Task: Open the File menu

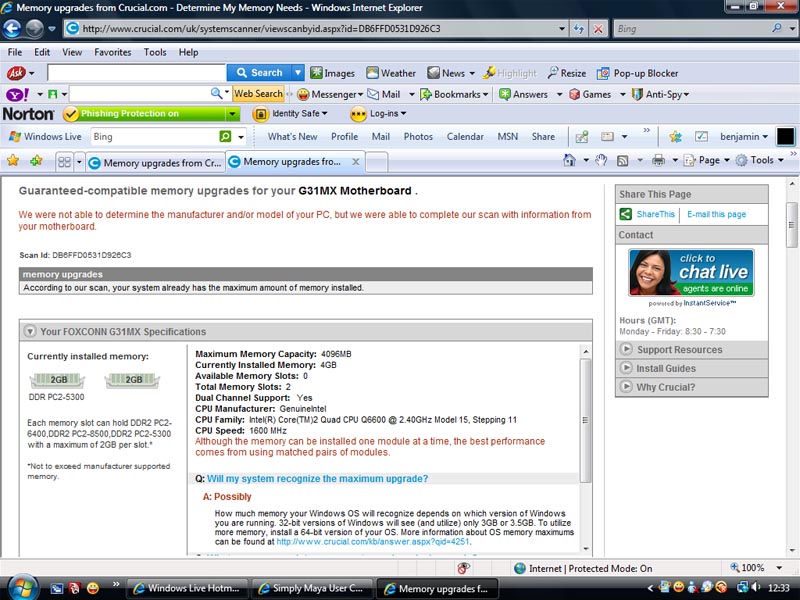Action: (x=15, y=52)
